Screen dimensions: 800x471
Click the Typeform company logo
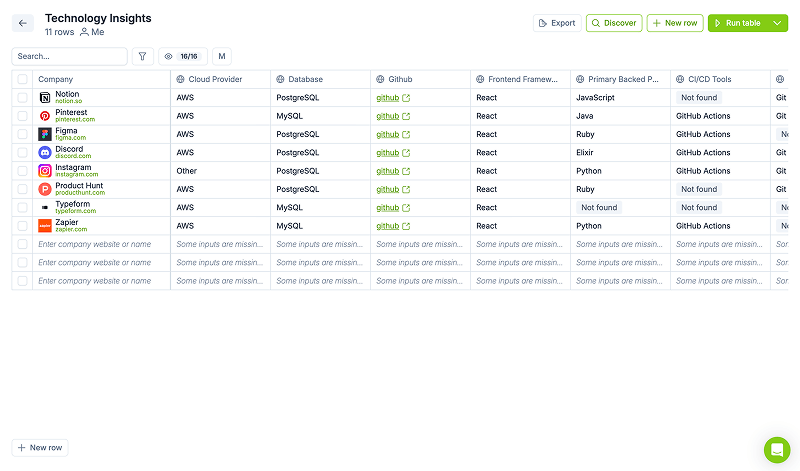coord(45,208)
